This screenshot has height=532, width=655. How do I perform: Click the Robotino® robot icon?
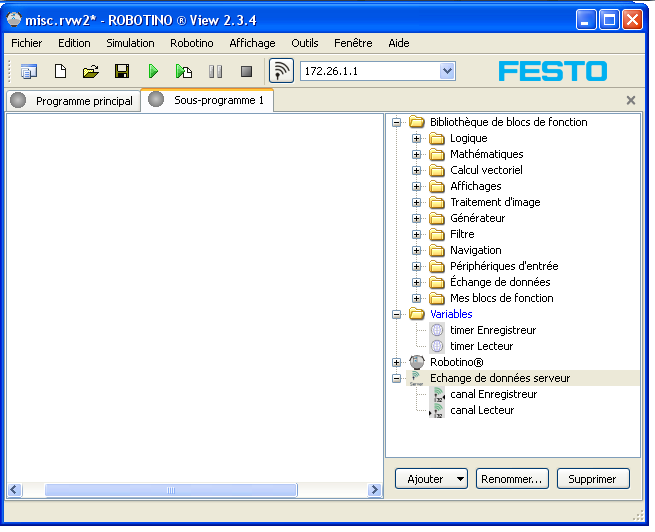click(417, 362)
